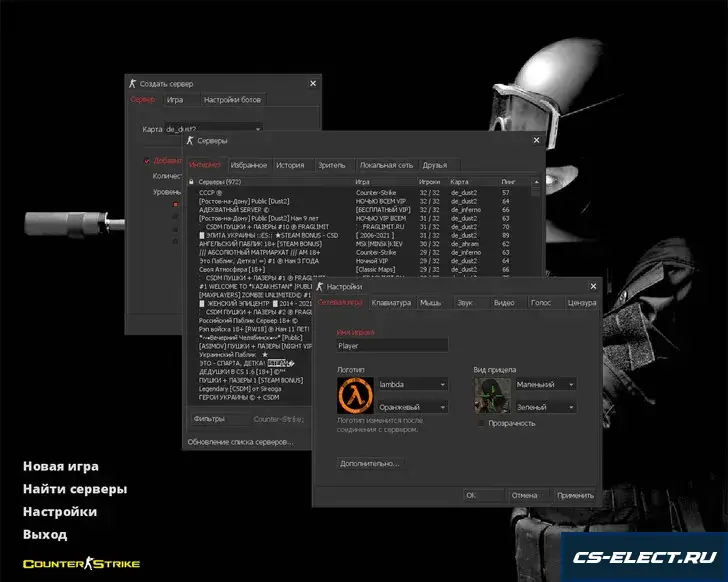Toggle the red Добавить checkbox in Создать сервер
728x582 pixels.
click(x=147, y=161)
